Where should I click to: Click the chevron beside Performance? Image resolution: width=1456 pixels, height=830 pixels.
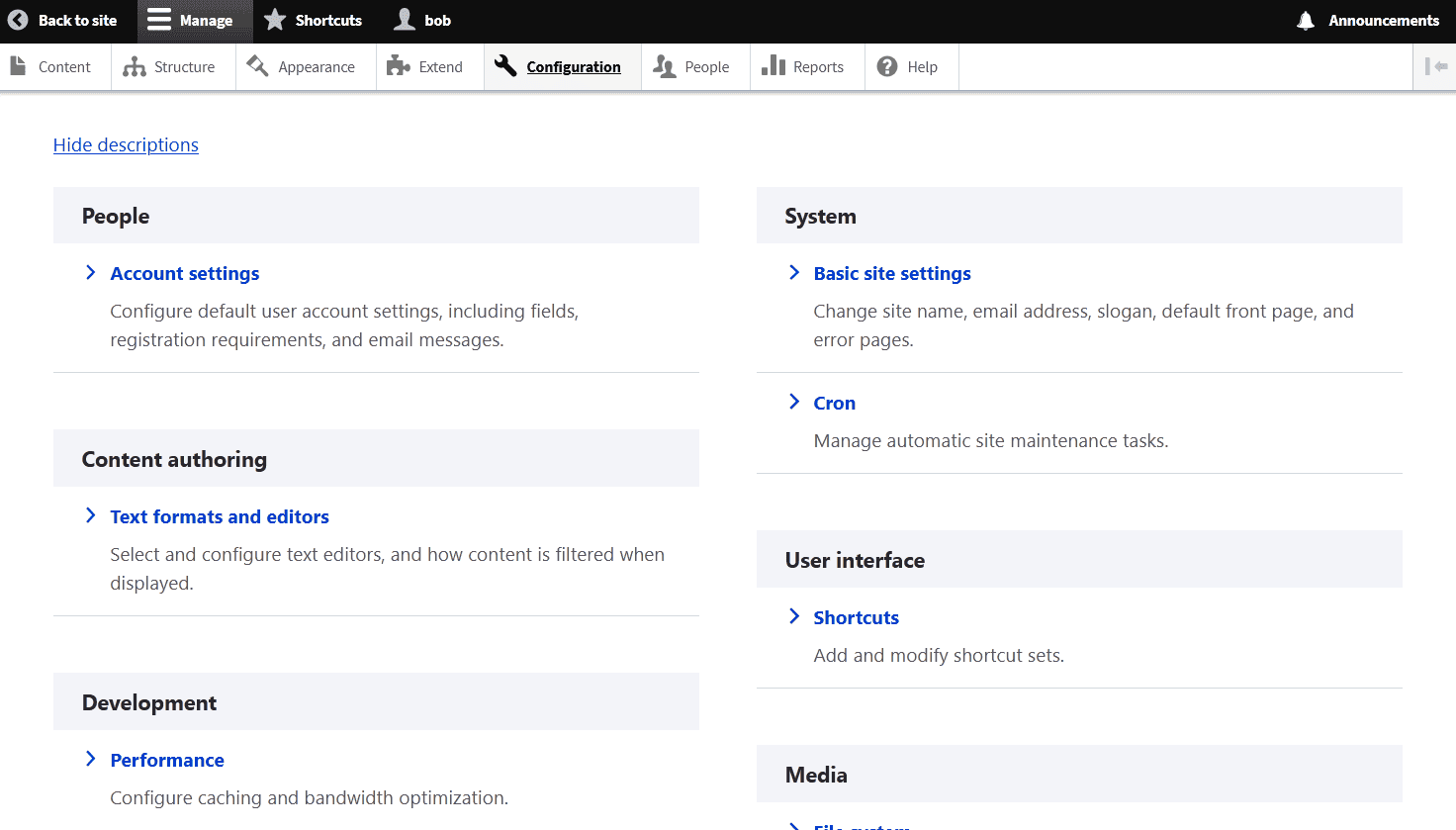[90, 759]
